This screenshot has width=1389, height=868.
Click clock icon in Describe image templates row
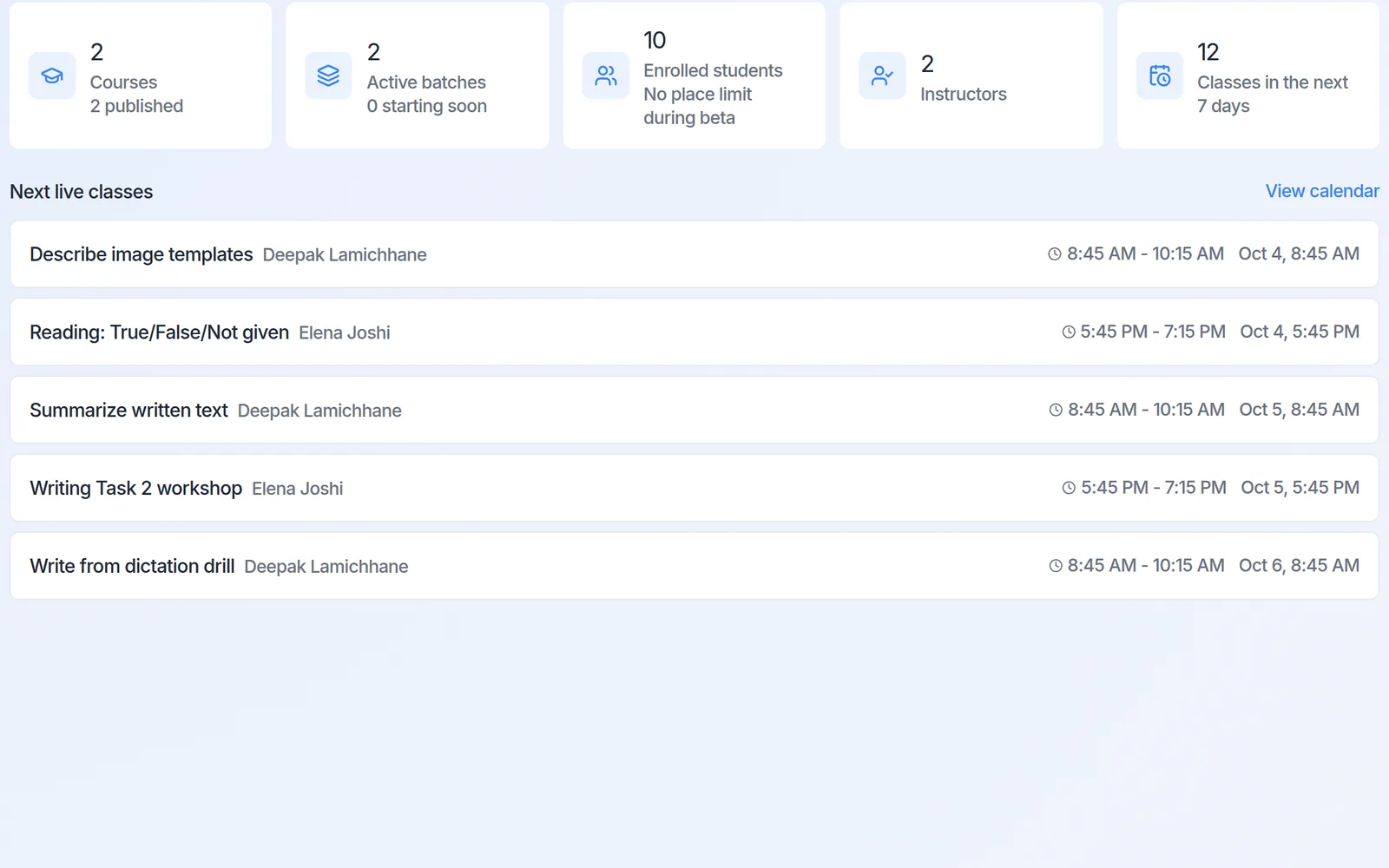click(1055, 254)
